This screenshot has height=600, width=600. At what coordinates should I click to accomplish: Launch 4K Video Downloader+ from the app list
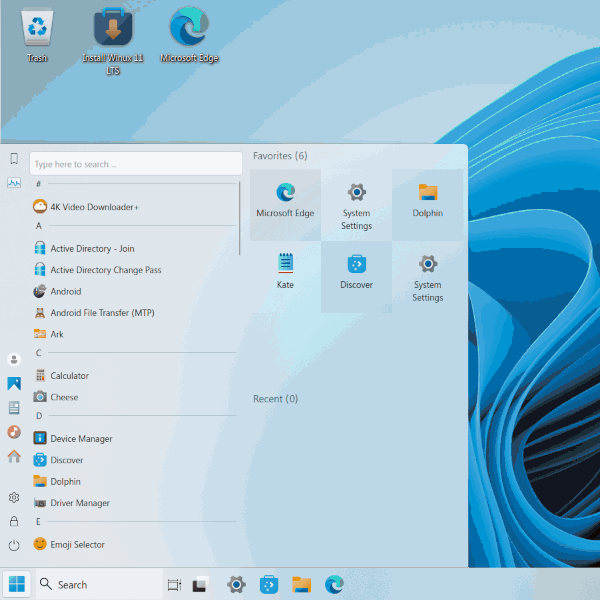point(94,207)
